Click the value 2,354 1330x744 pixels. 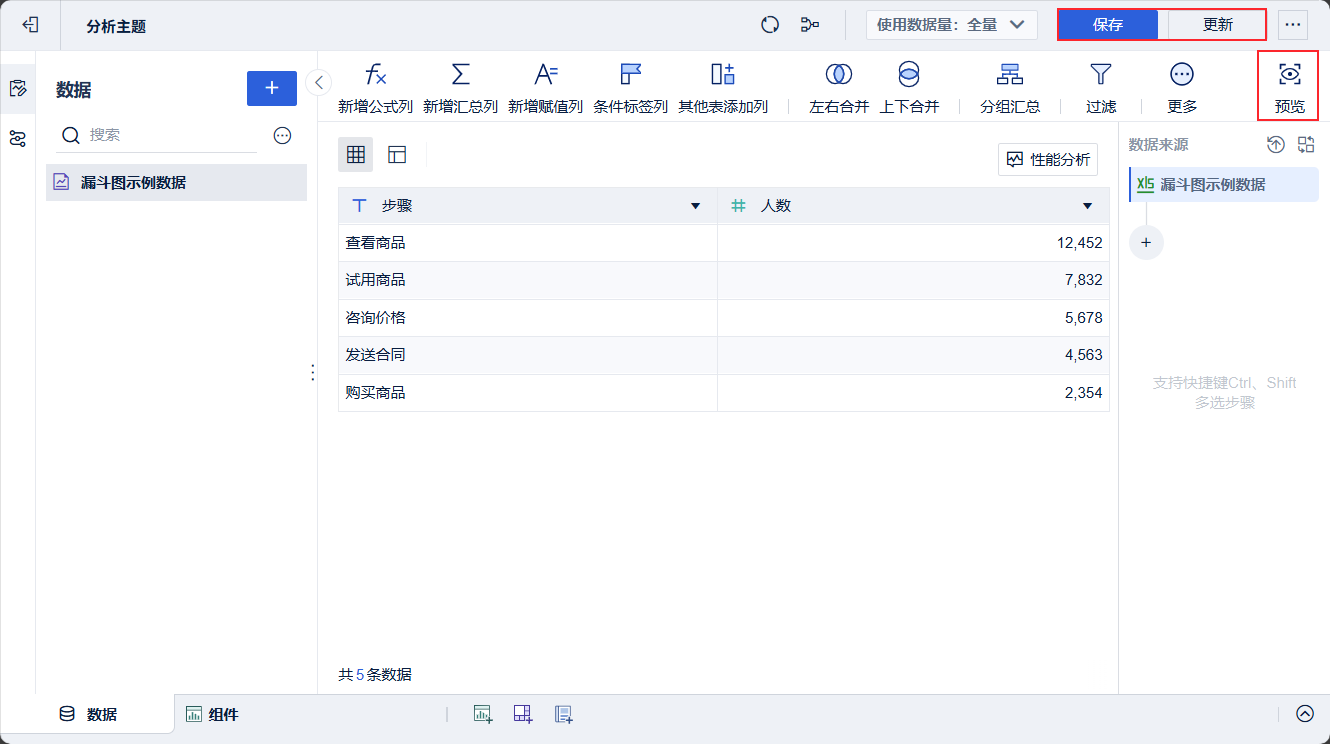coord(1084,393)
